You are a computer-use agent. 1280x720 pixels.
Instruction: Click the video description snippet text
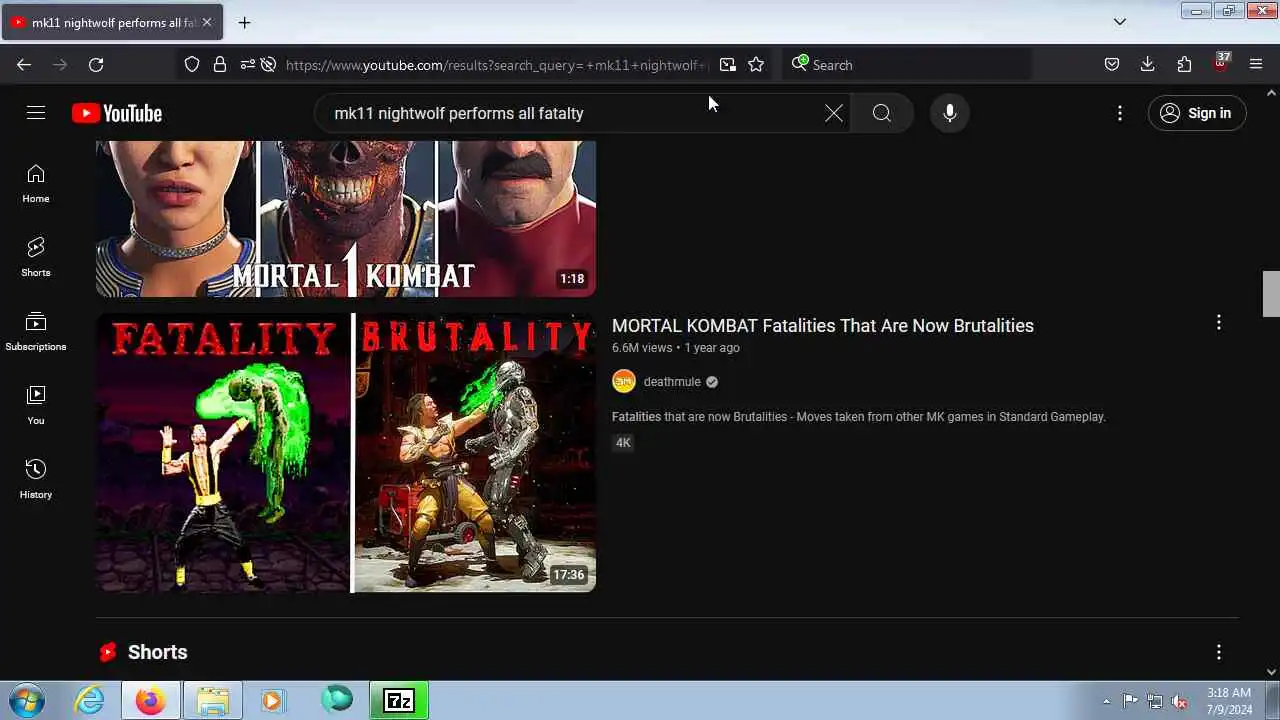pos(859,416)
